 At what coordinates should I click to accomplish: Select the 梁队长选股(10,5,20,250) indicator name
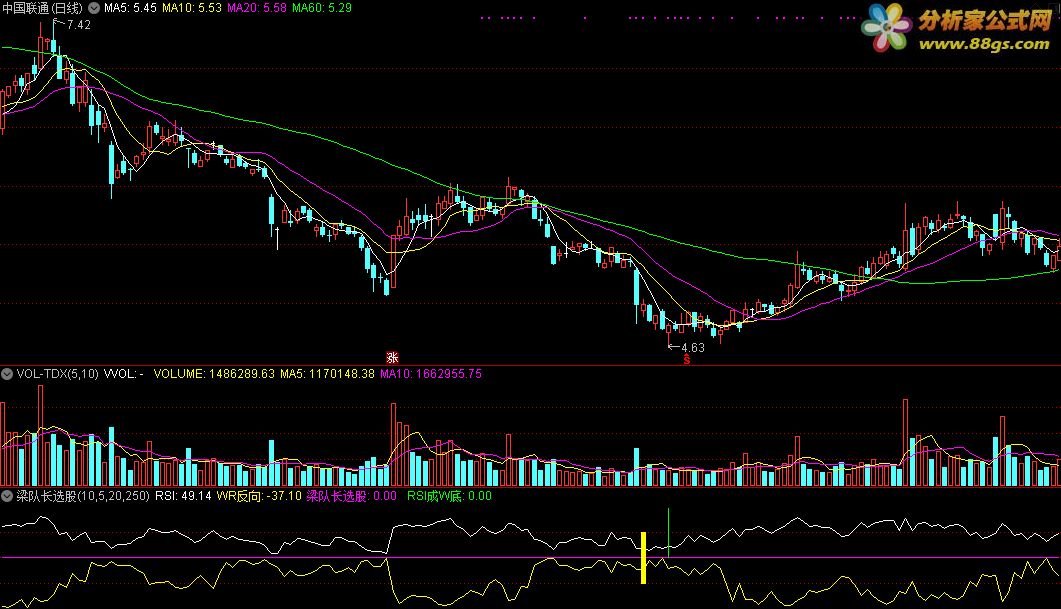pos(83,497)
